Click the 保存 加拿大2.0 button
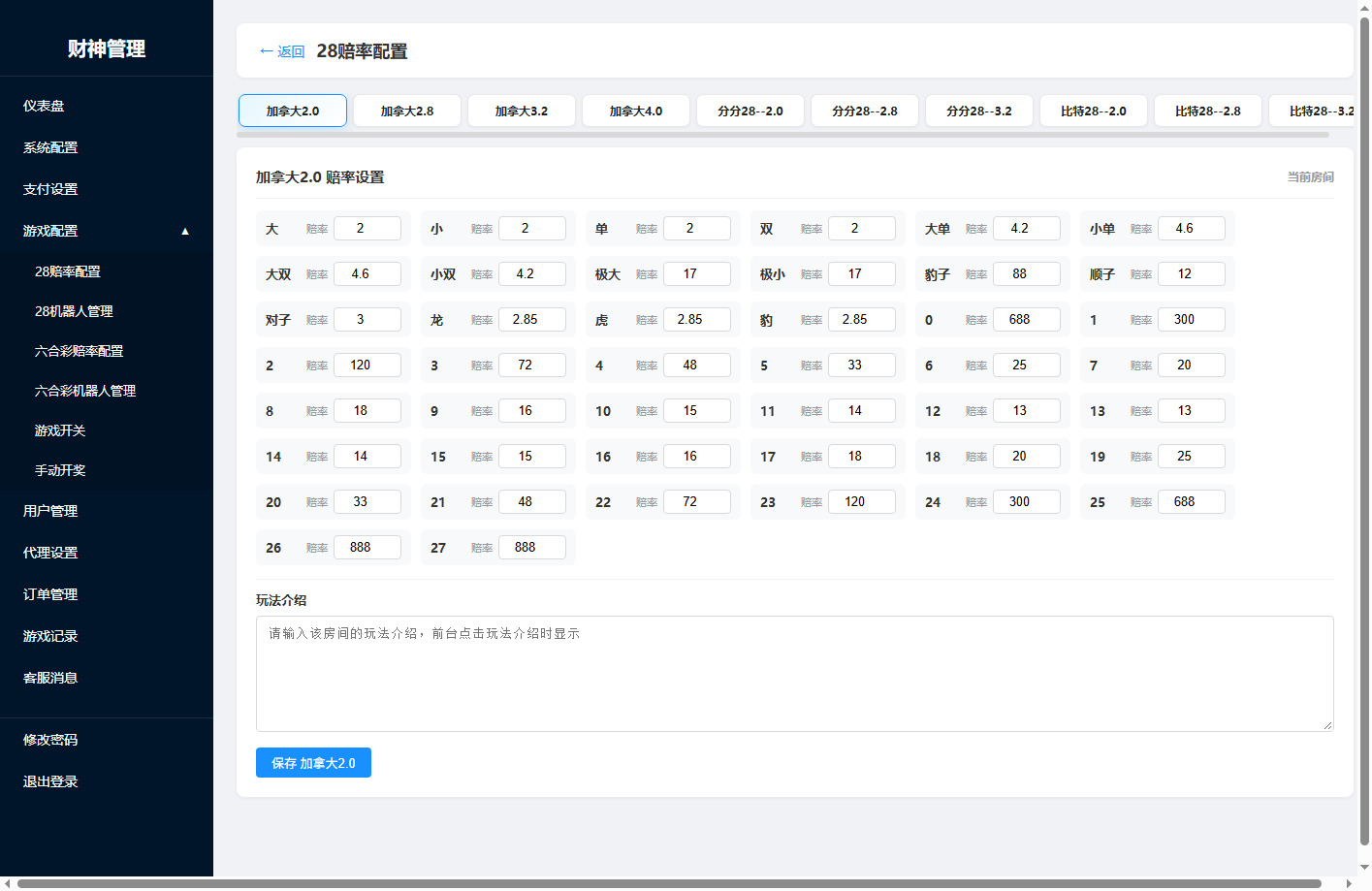Screen dimensions: 1372x891 (x=313, y=763)
